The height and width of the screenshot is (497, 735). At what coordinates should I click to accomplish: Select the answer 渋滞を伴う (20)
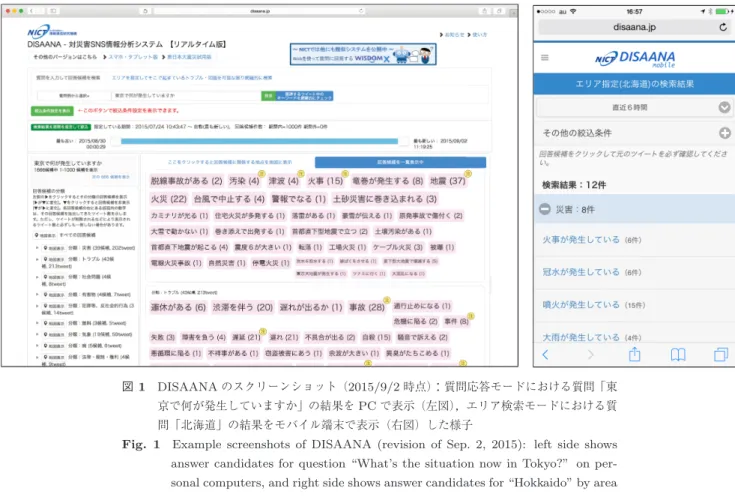tap(242, 308)
